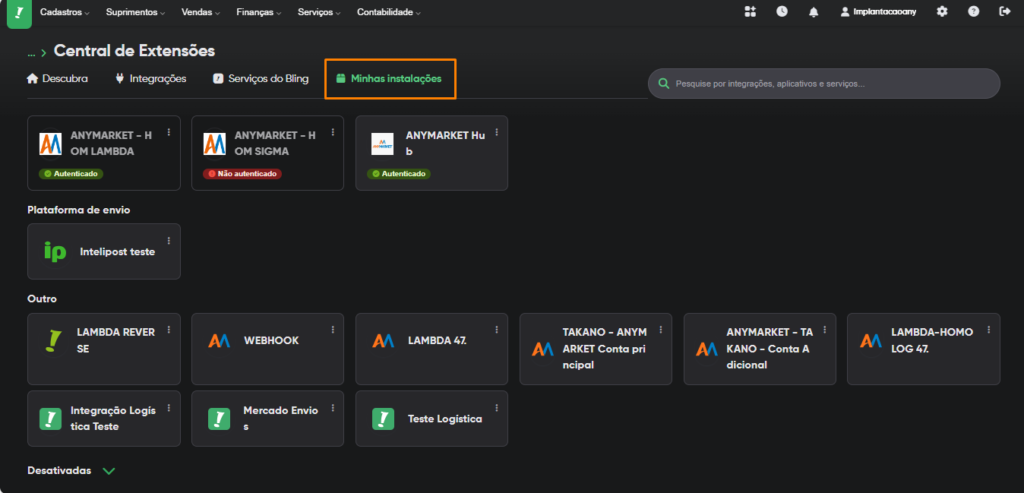Switch to the Integrações tab
Image resolution: width=1024 pixels, height=493 pixels.
(x=151, y=78)
